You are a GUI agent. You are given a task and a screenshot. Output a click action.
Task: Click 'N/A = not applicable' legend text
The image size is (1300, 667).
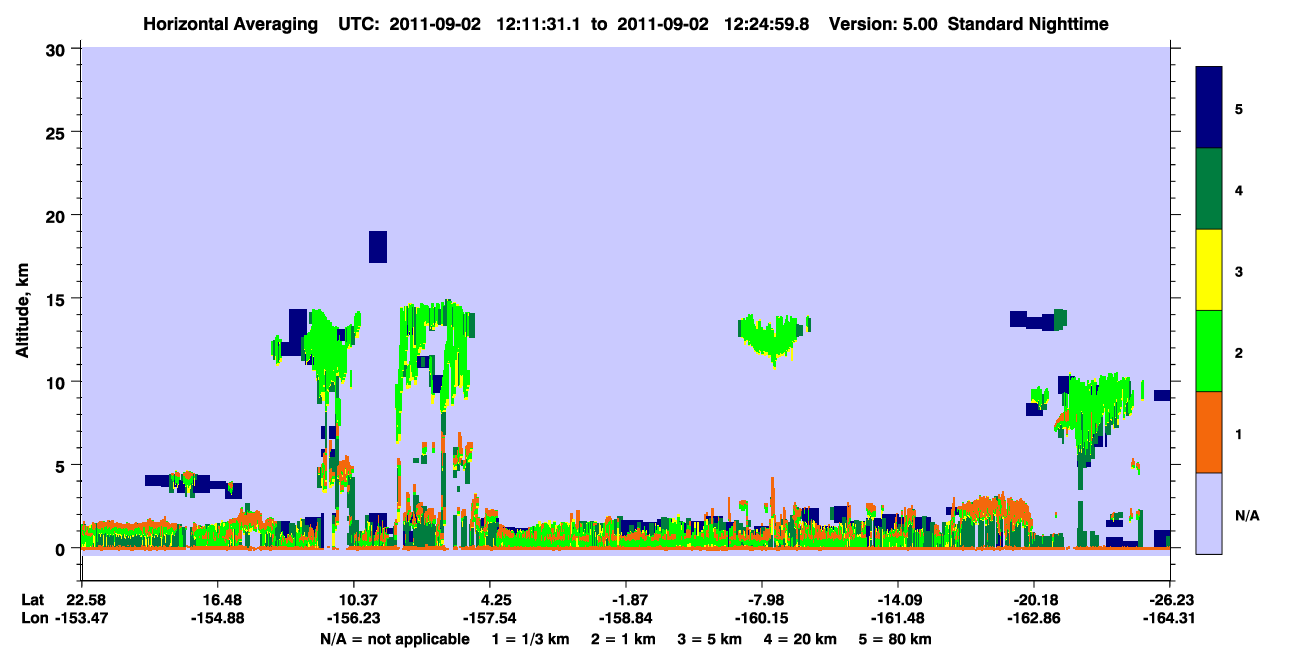395,639
